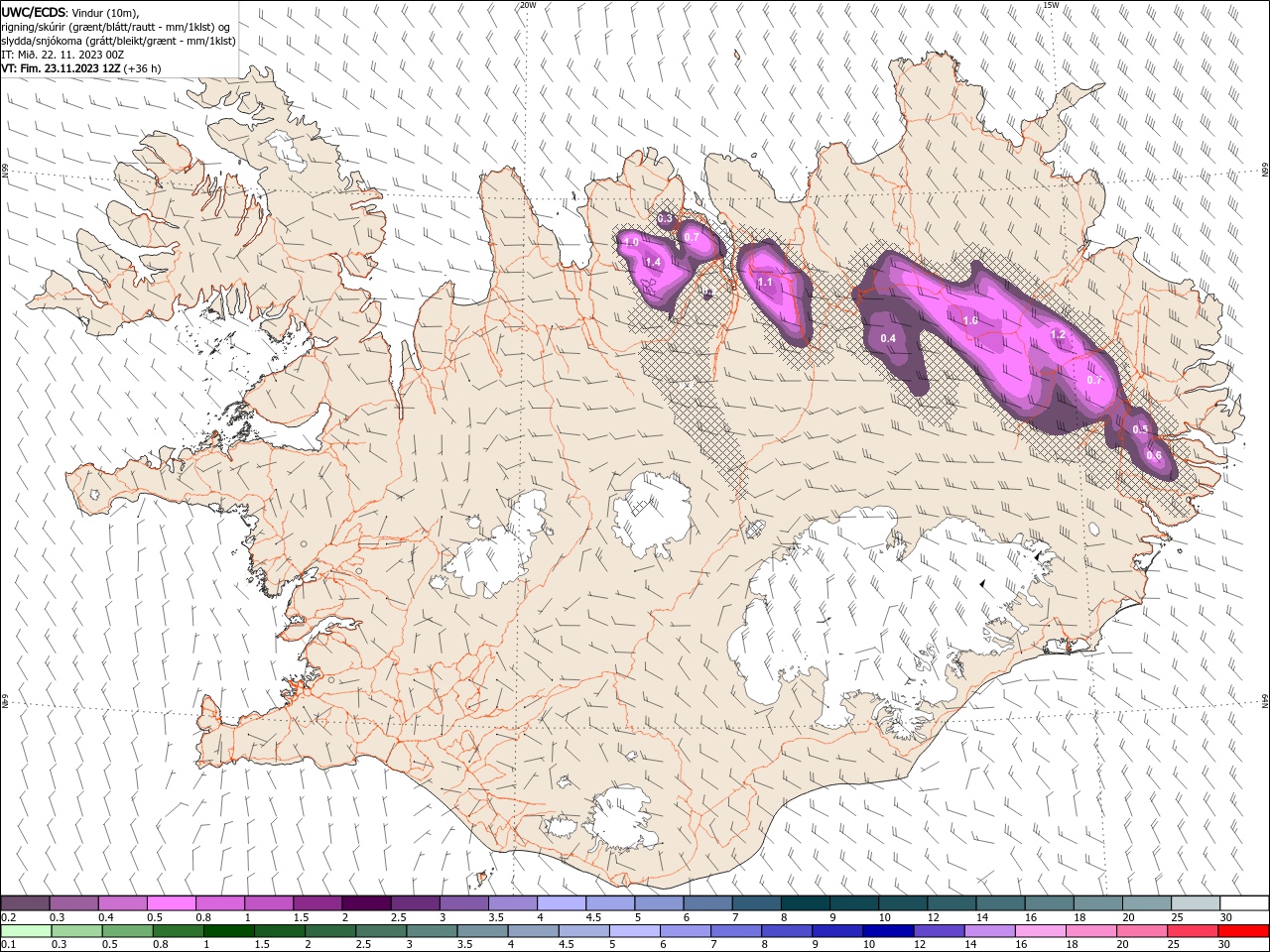Click the 20W longitude label
The height and width of the screenshot is (952, 1270).
tap(528, 5)
